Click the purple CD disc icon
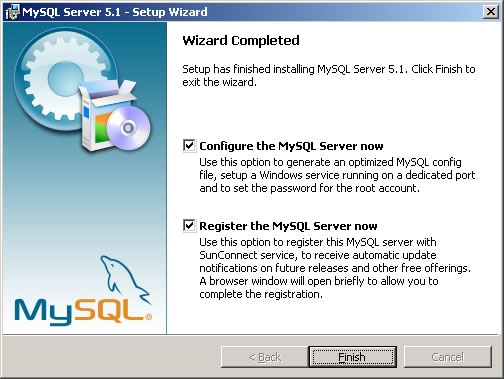This screenshot has width=504, height=379. (x=128, y=128)
